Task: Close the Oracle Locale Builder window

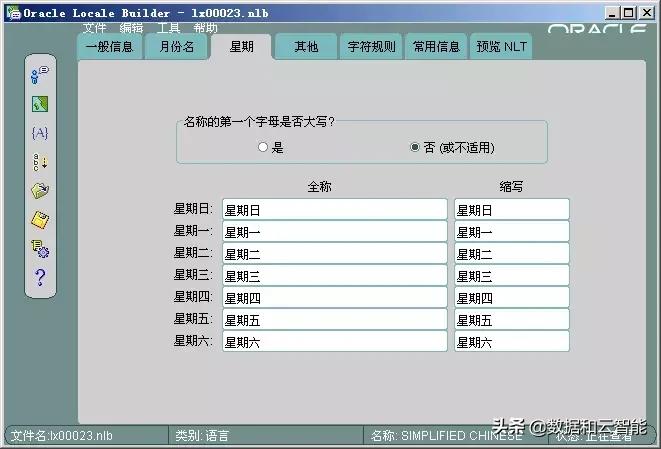Action: (647, 13)
